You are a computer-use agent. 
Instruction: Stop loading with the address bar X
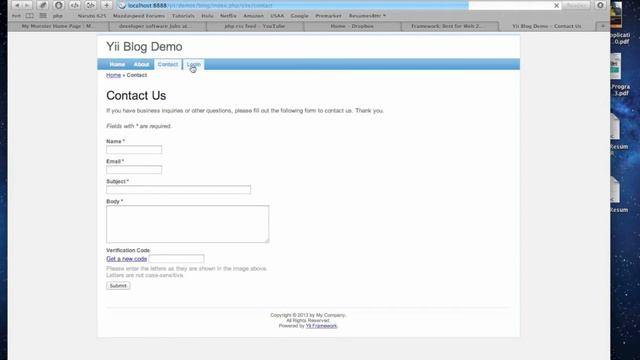pyautogui.click(x=556, y=5)
